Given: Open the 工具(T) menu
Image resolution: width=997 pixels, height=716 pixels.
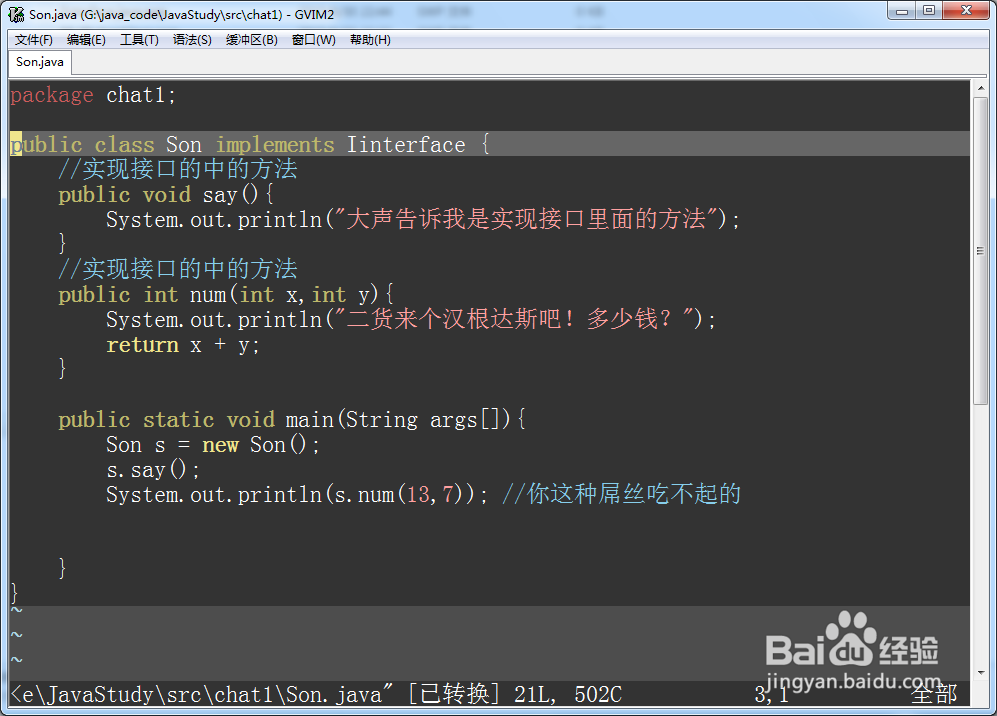Looking at the screenshot, I should coord(139,40).
